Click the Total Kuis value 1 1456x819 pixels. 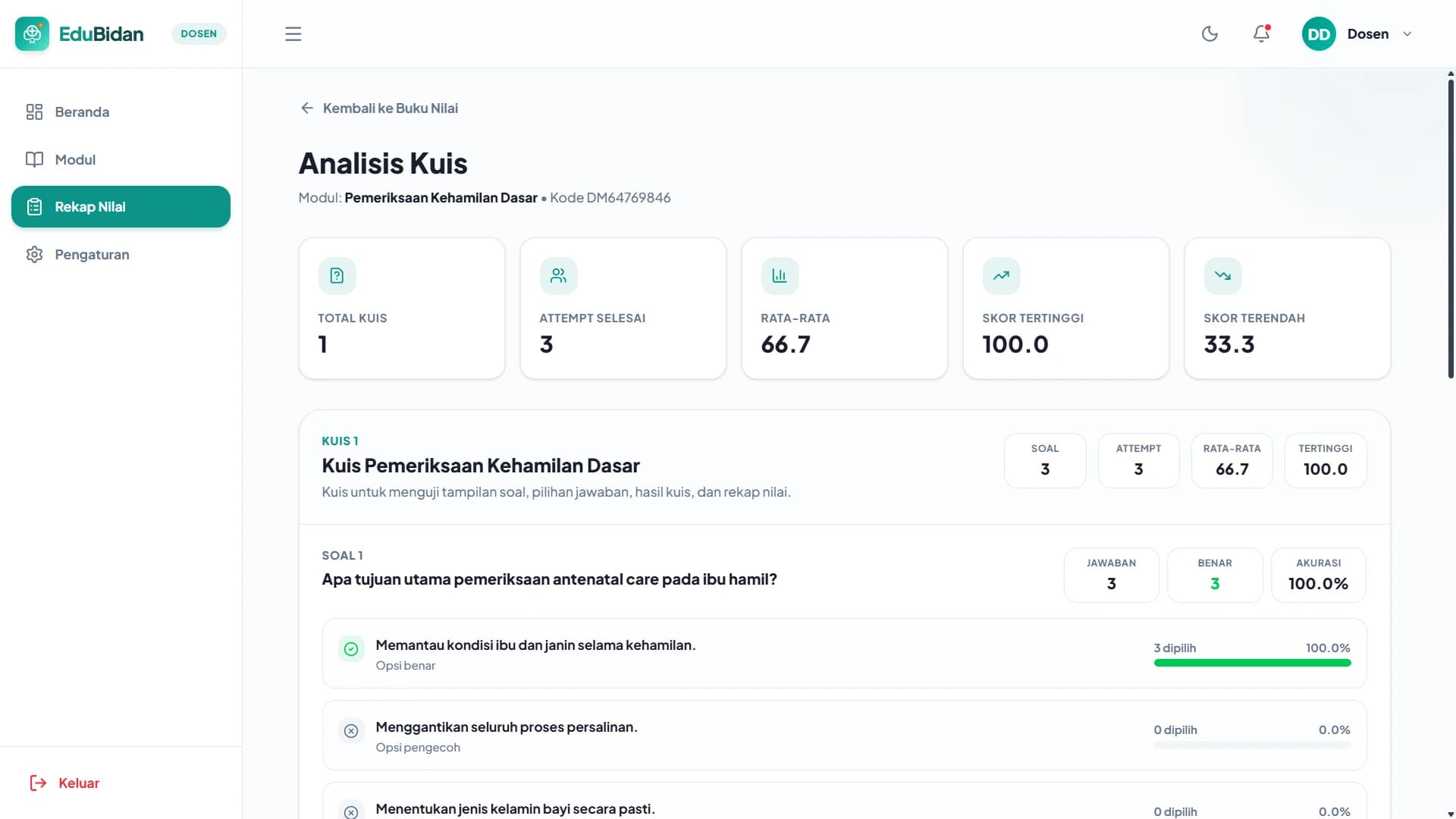click(x=323, y=344)
